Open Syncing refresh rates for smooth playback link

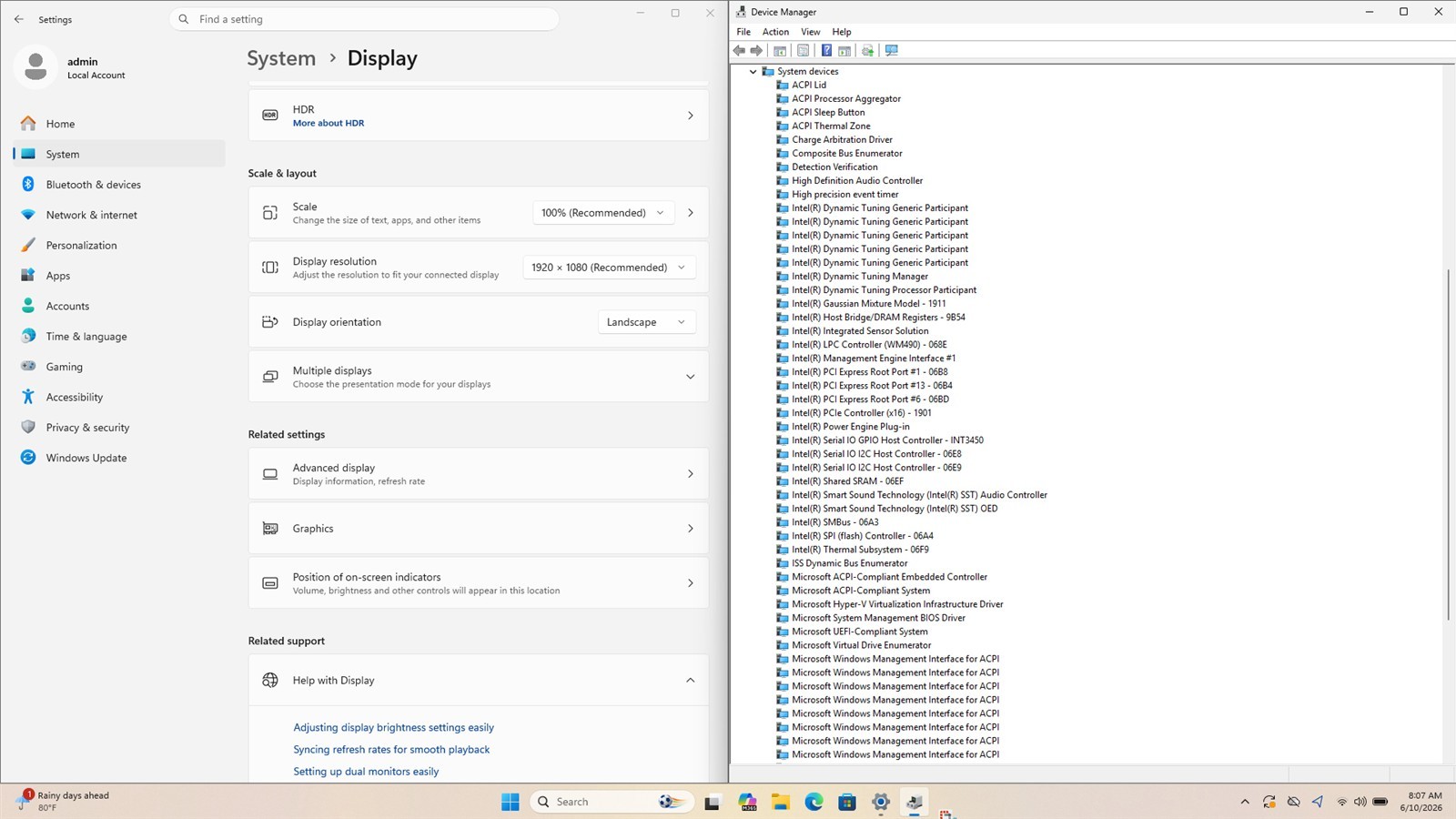tap(391, 750)
